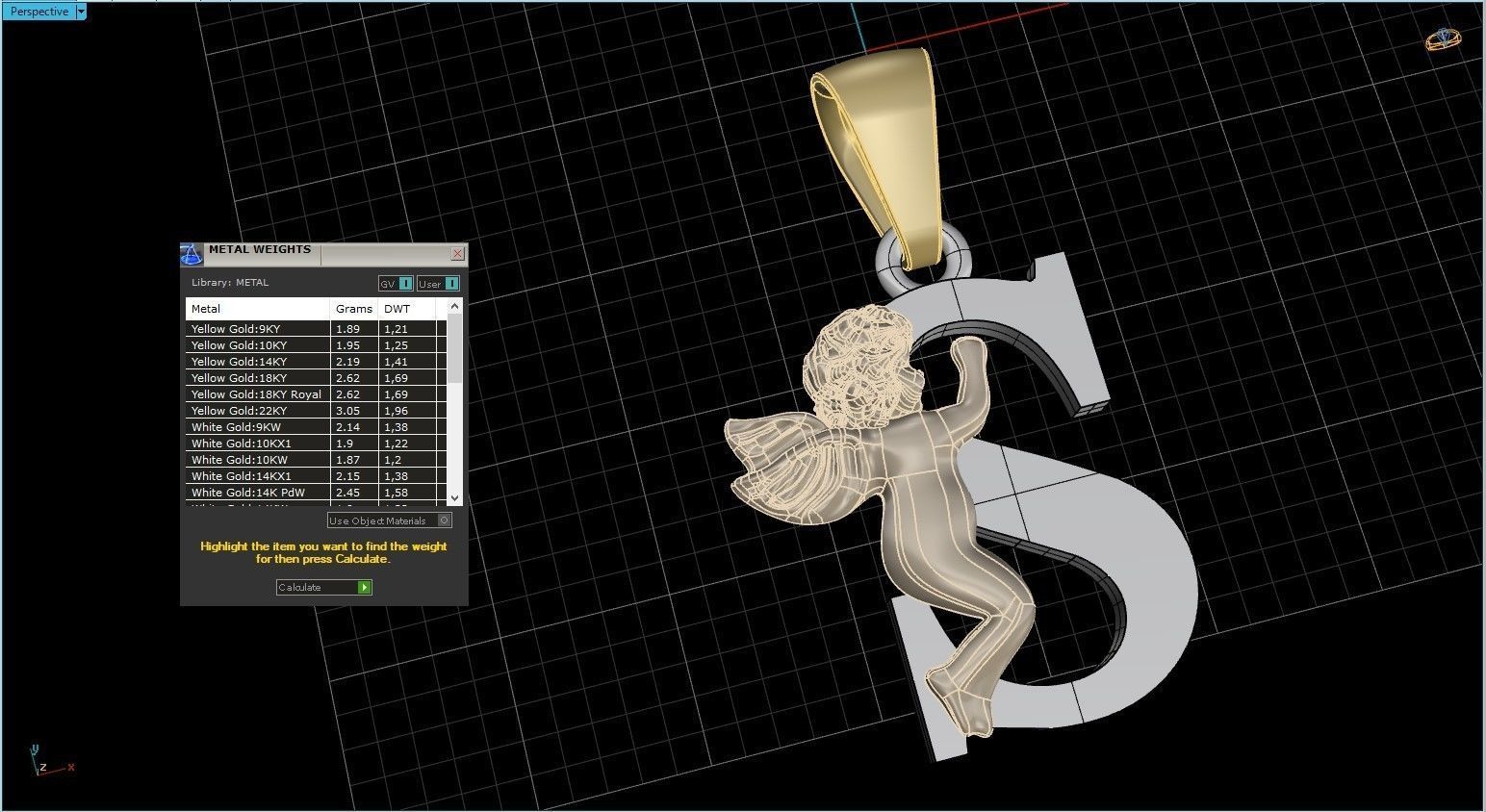Click the icon beside Use Object Materials field
This screenshot has width=1486, height=812.
coord(445,520)
